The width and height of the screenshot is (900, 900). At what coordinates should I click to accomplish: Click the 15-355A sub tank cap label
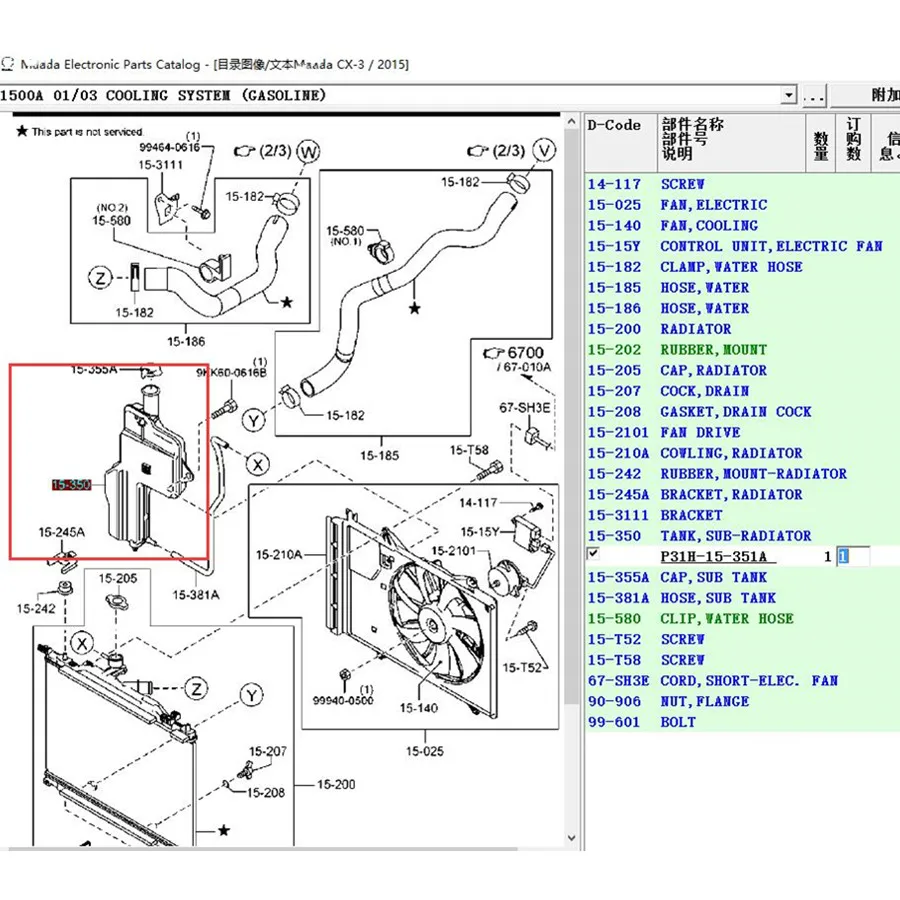94,369
